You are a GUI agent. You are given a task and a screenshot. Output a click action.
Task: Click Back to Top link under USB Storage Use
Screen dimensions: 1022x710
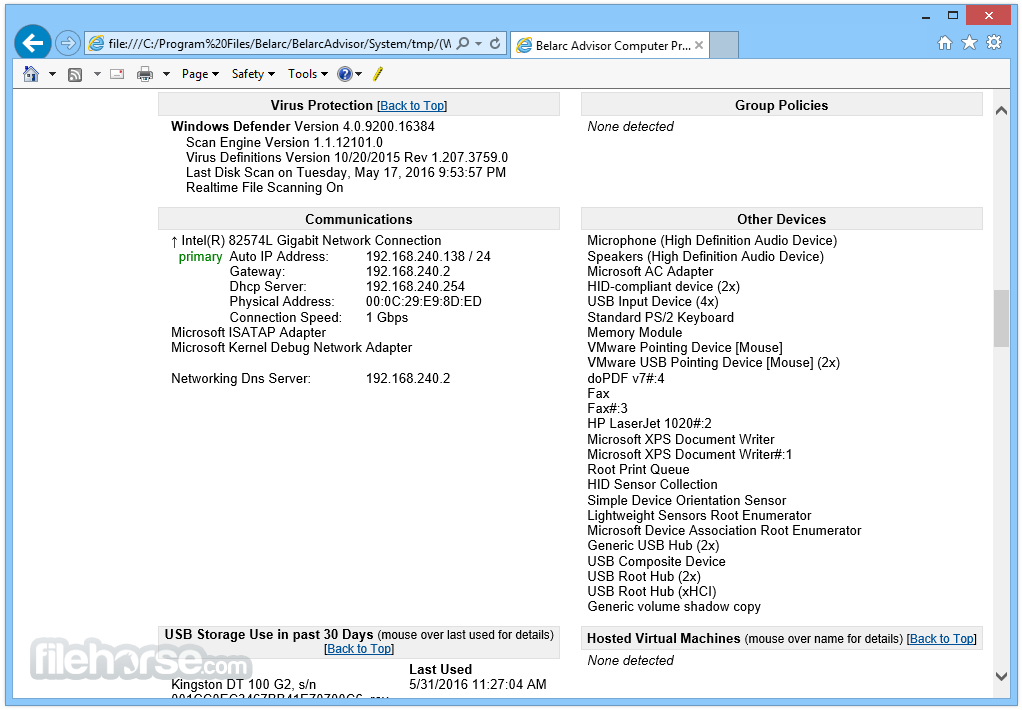[x=359, y=649]
